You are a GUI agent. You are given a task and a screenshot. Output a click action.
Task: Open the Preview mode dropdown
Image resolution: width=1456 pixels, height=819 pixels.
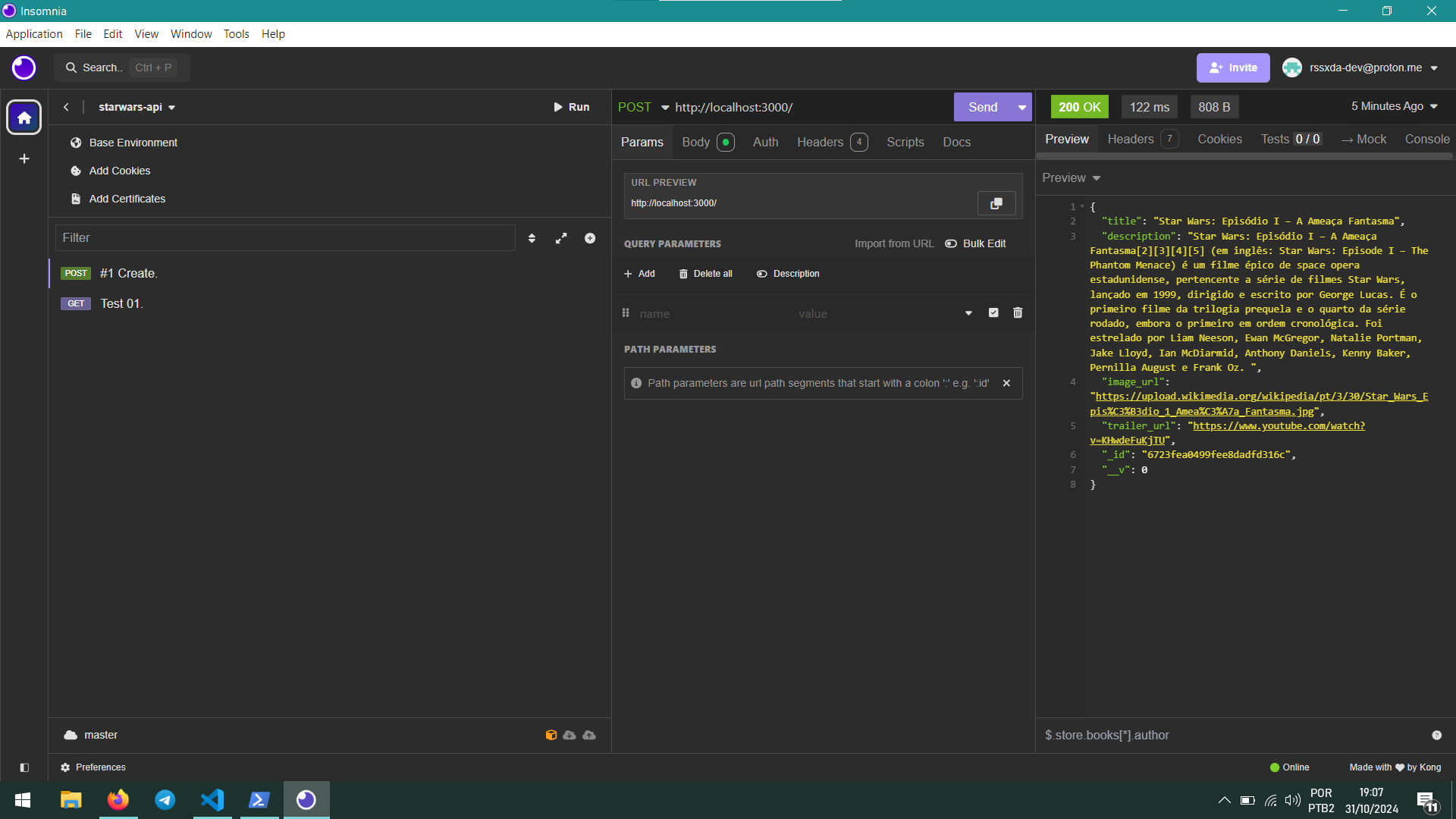point(1072,177)
